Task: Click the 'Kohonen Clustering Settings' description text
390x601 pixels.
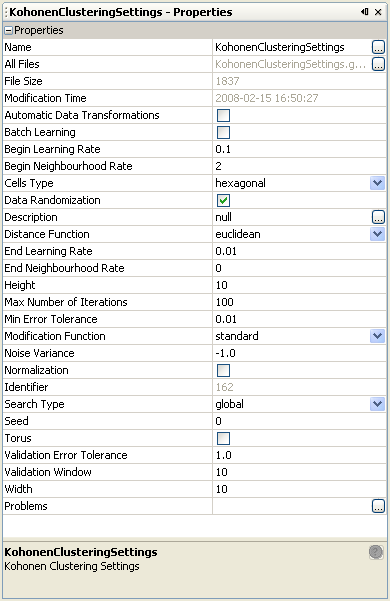Action: pos(72,566)
